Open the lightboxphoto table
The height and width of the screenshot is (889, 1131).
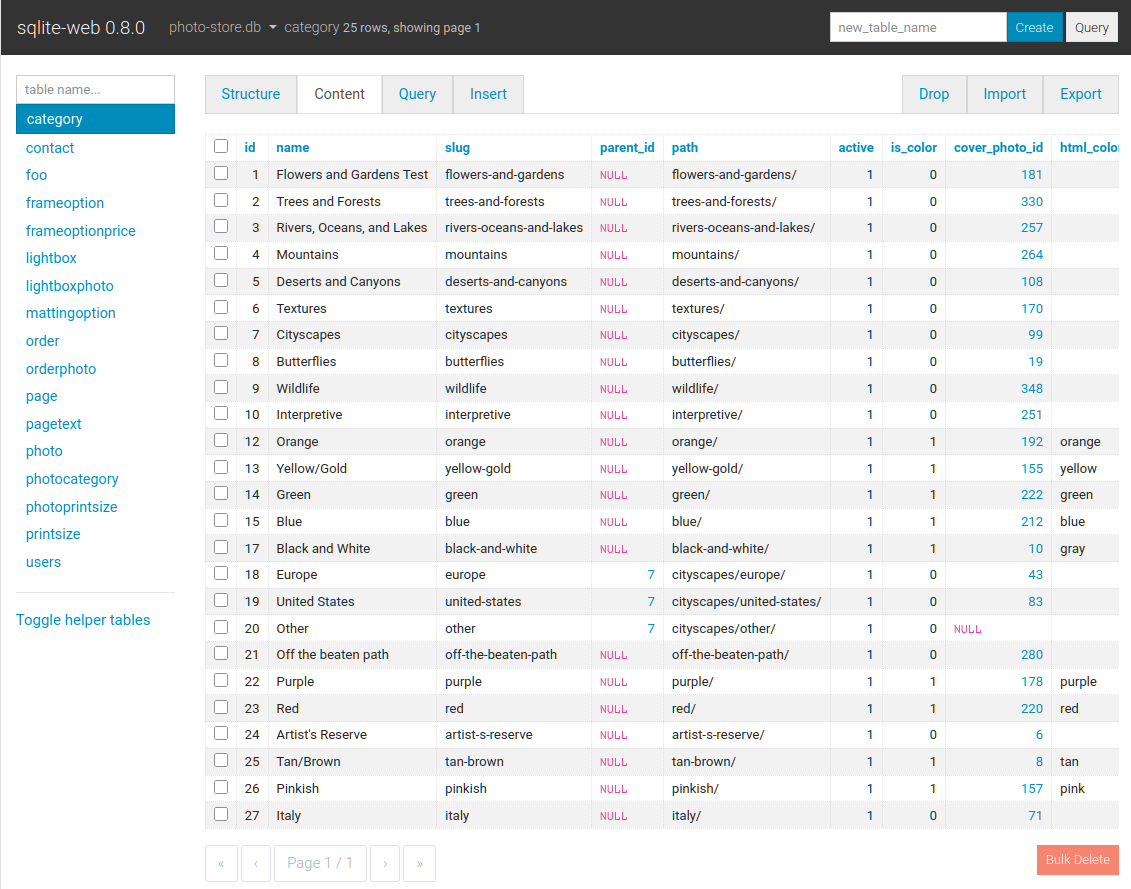(70, 286)
